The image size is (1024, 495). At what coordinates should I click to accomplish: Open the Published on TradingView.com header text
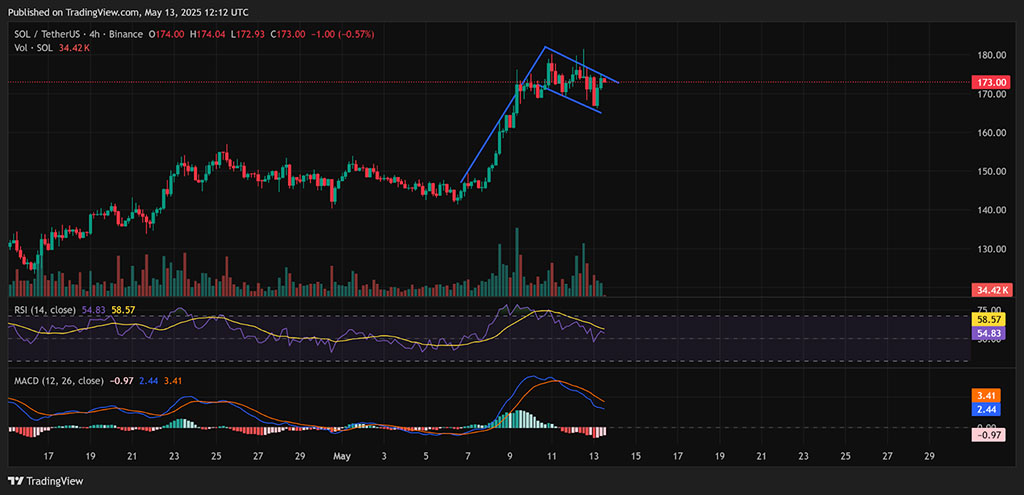coord(129,12)
